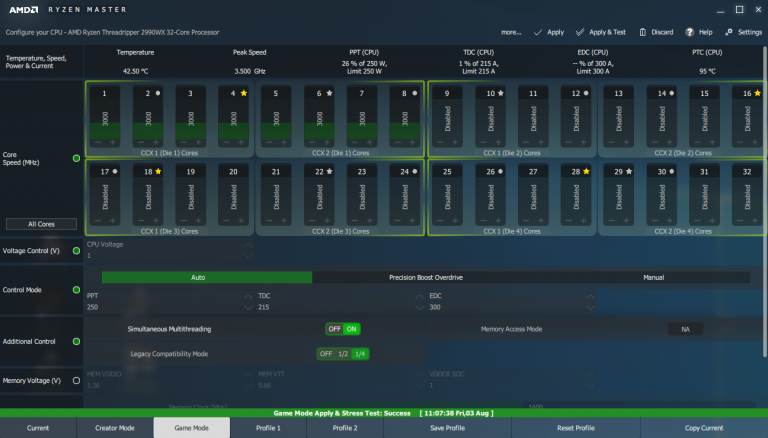Screen dimensions: 768x438
Task: Click the CPU Voltage input field
Action: click(169, 250)
